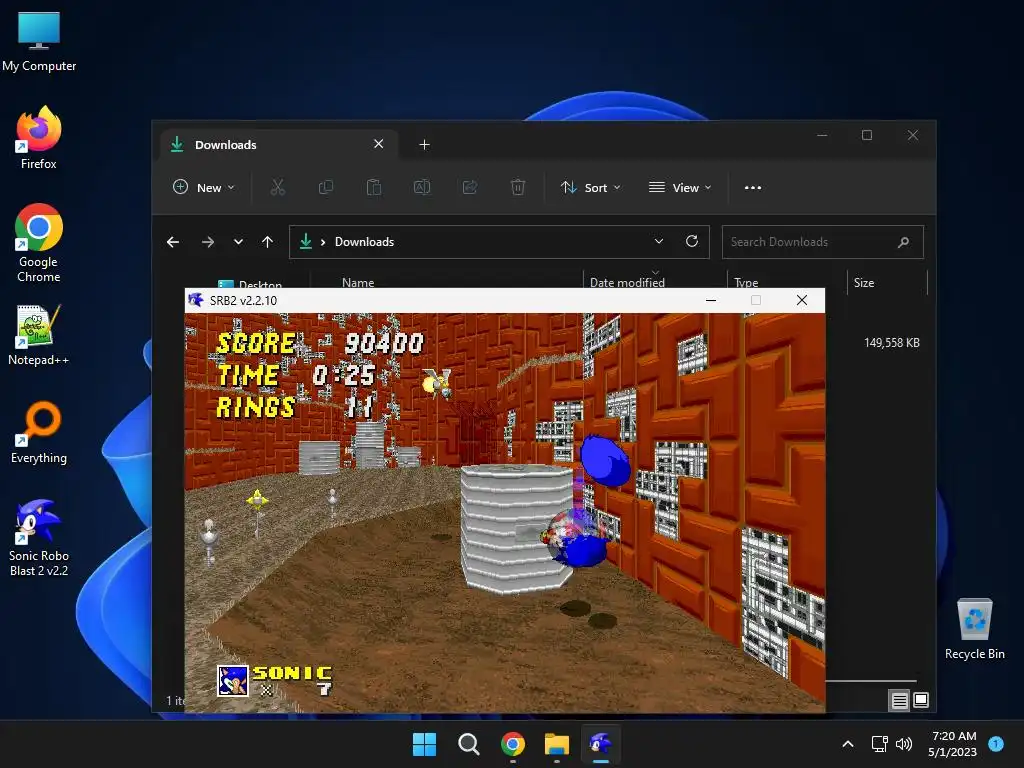The image size is (1024, 768).
Task: Expand recent locations chevron
Action: pyautogui.click(x=238, y=242)
